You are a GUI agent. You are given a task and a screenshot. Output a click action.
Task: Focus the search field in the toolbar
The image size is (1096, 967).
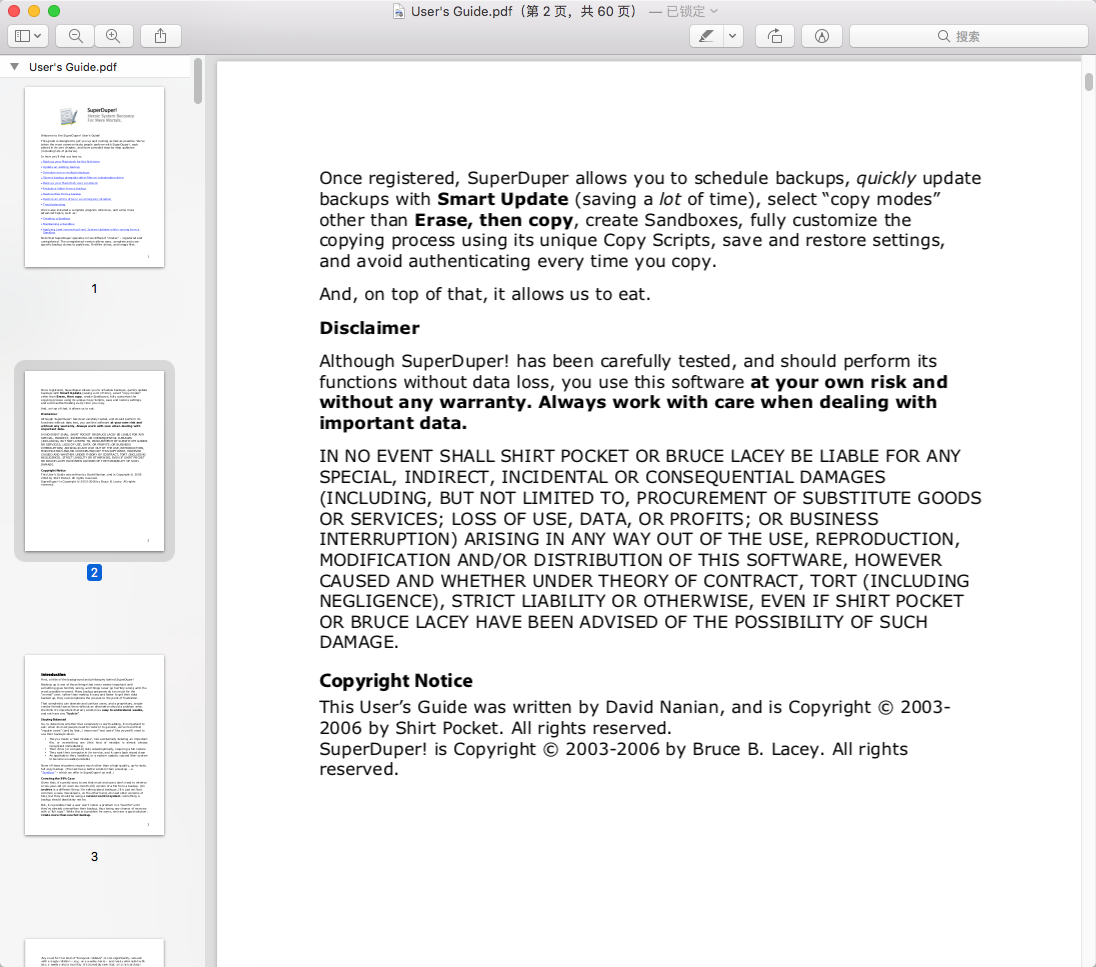(x=968, y=36)
